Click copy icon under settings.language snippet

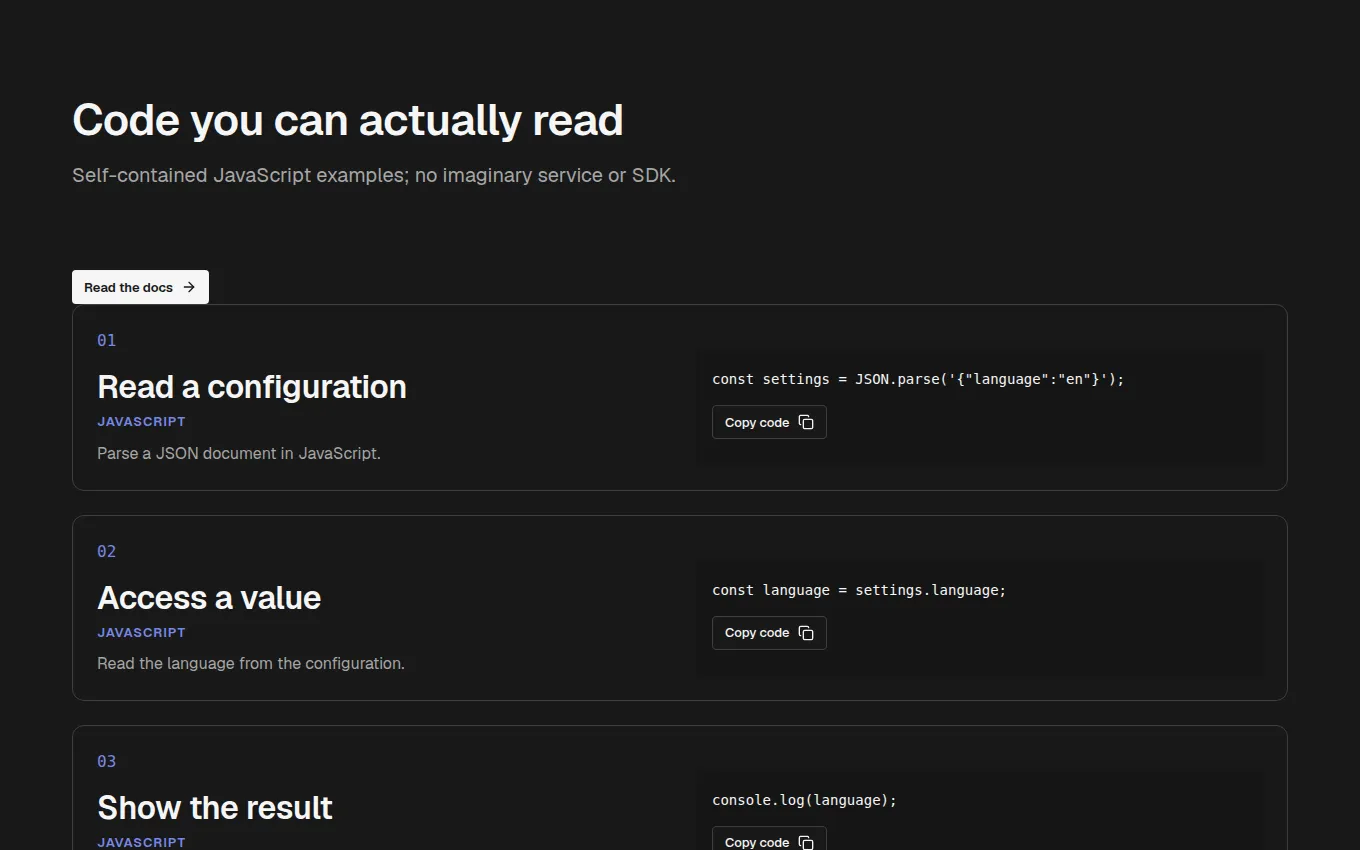806,633
